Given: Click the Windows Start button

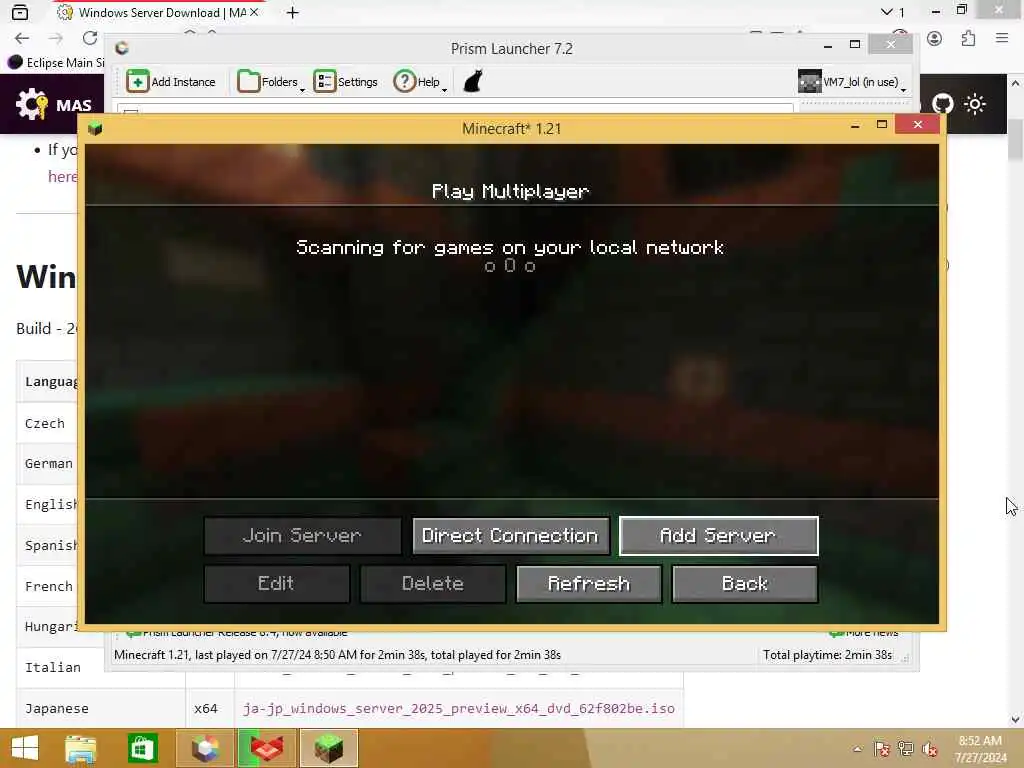Looking at the screenshot, I should coord(25,748).
